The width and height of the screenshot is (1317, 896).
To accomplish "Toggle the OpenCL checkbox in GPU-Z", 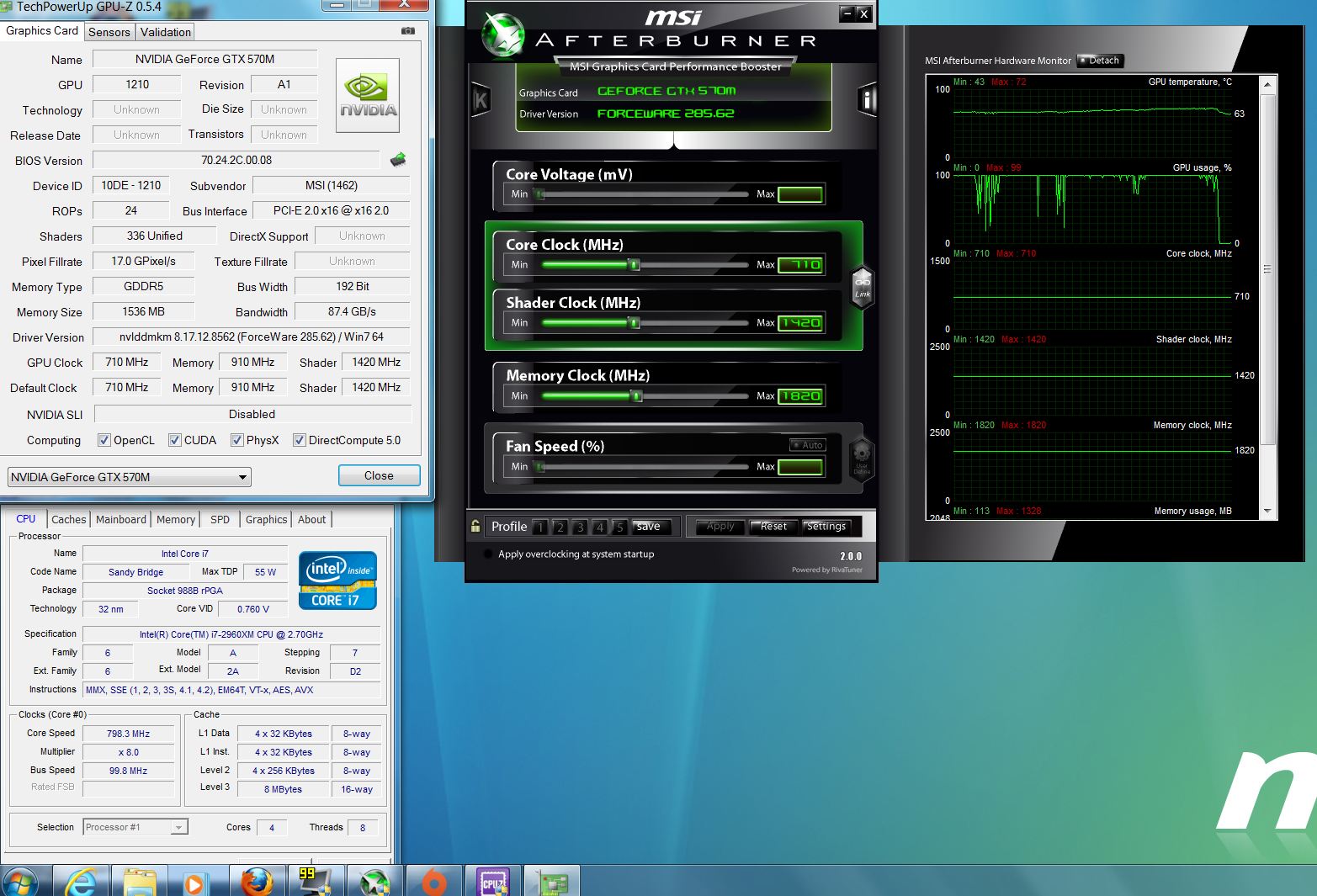I will click(104, 440).
